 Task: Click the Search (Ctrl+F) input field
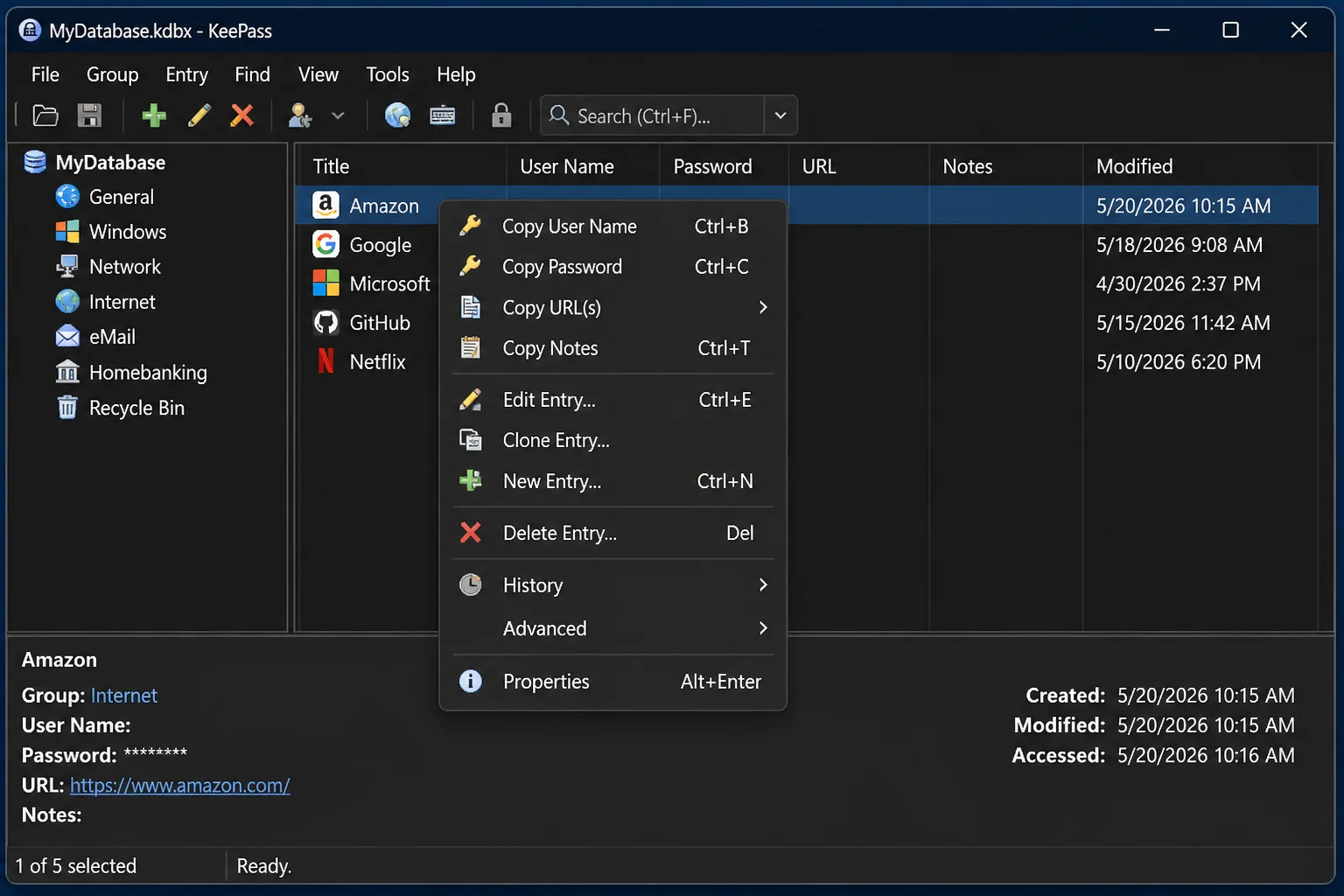click(653, 115)
